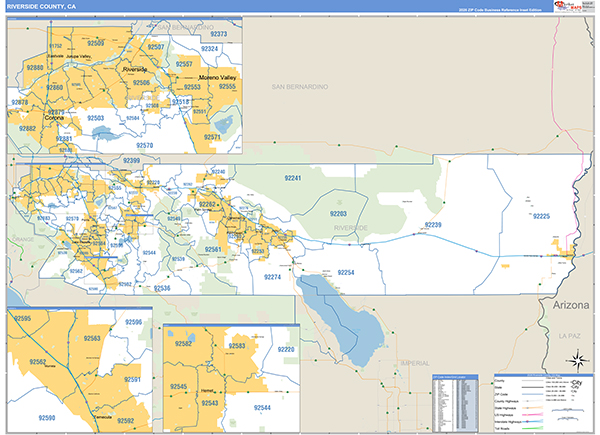Viewport: 600px width, 435px height.
Task: Click the orange State Highways line sample in legend
Action: point(533,408)
